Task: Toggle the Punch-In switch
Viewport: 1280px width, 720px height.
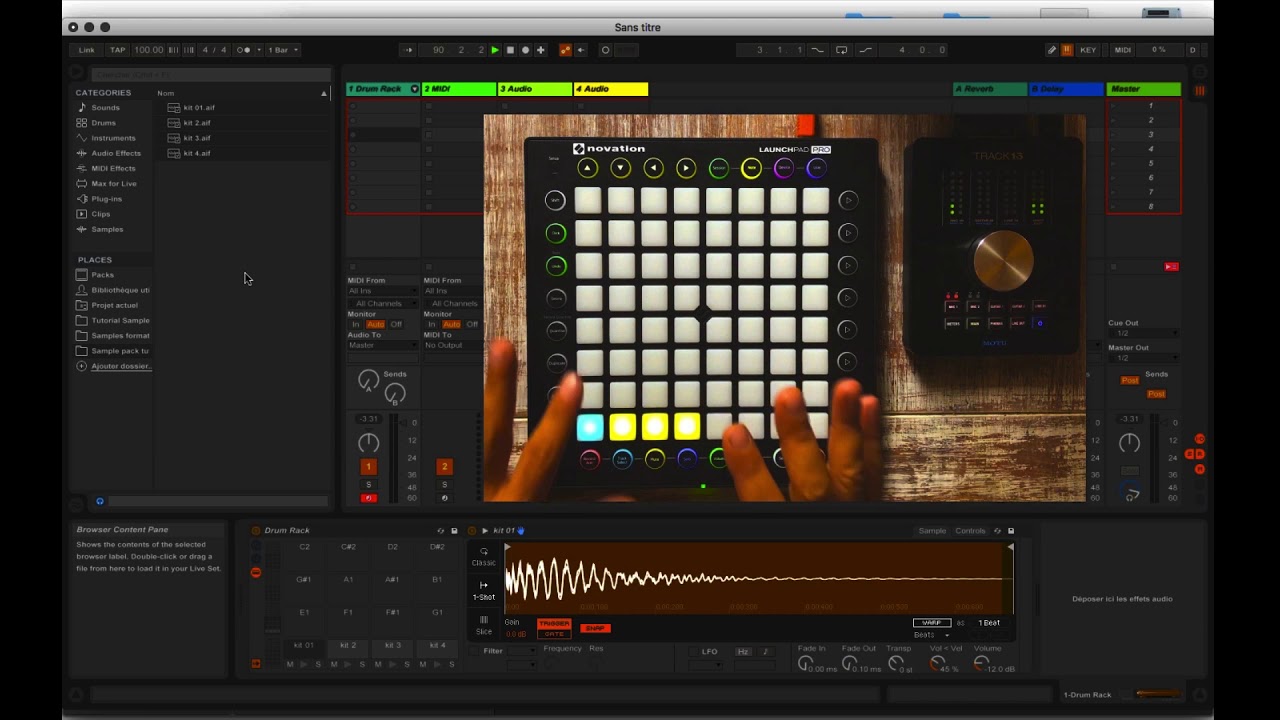Action: 817,50
